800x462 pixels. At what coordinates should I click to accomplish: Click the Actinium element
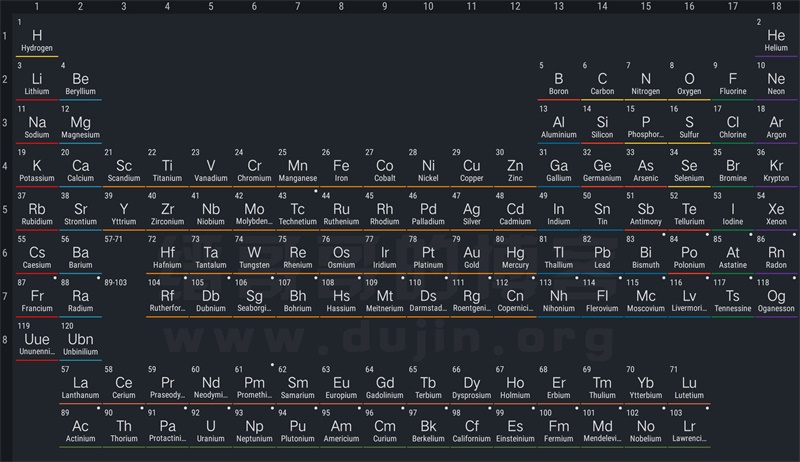point(81,426)
